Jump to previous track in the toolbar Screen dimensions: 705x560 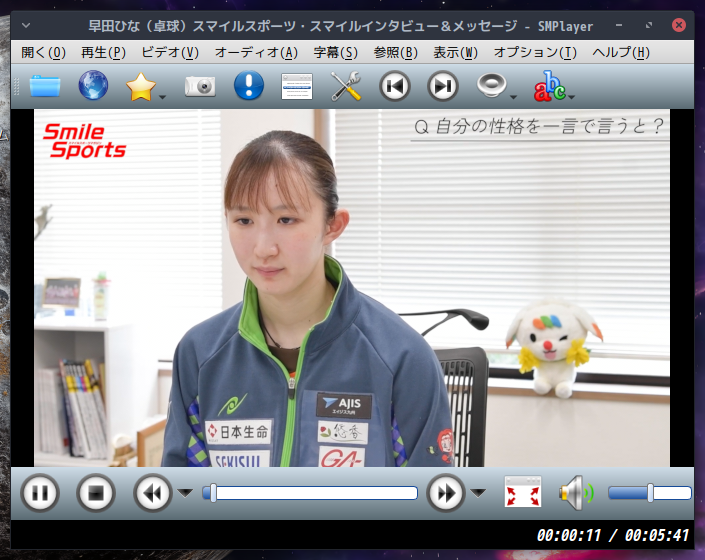click(x=394, y=86)
